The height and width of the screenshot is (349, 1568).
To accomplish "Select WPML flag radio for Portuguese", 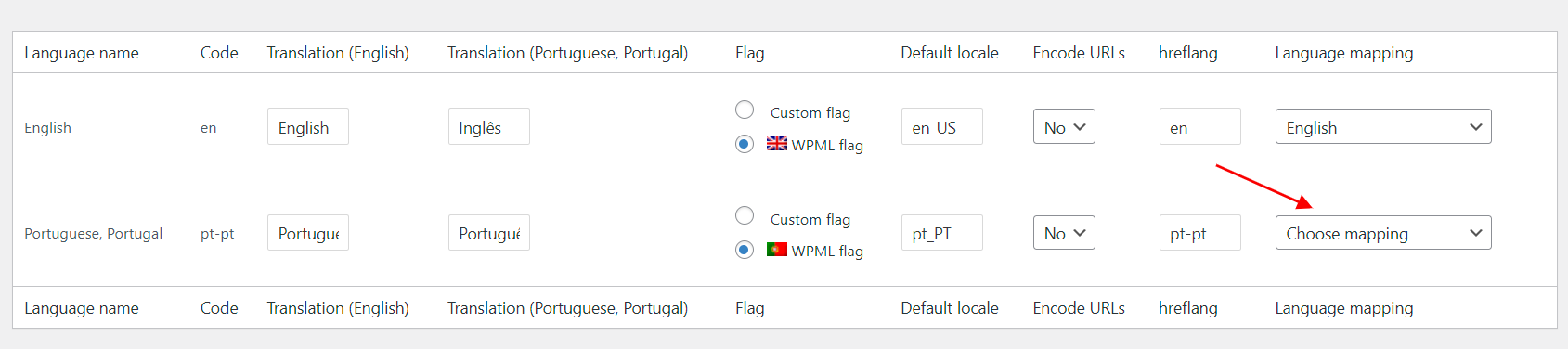I will click(745, 250).
